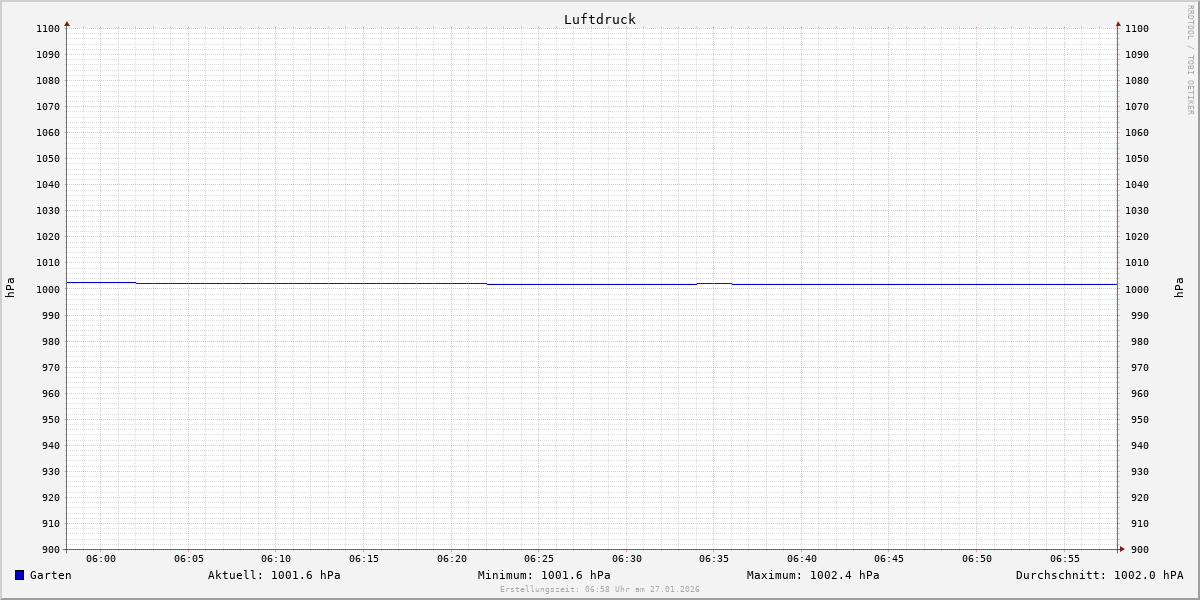Click the blue Garten legend color square

point(19,575)
